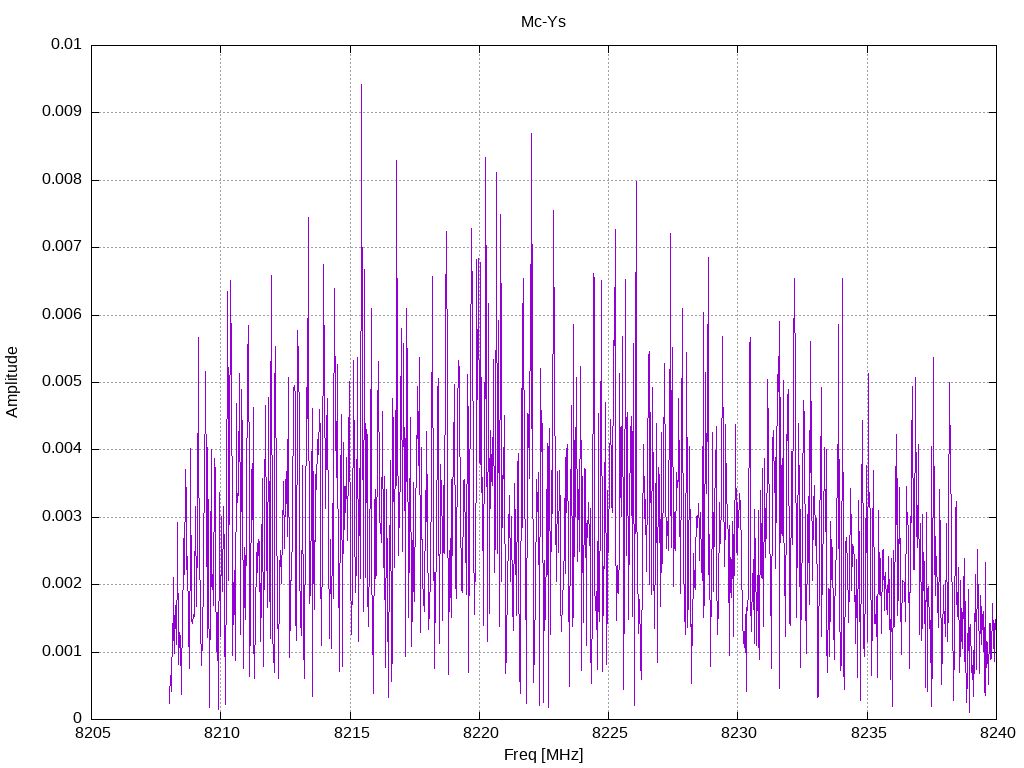This screenshot has width=1024, height=768.
Task: Click the x-axis tick label 8205
Action: (93, 733)
